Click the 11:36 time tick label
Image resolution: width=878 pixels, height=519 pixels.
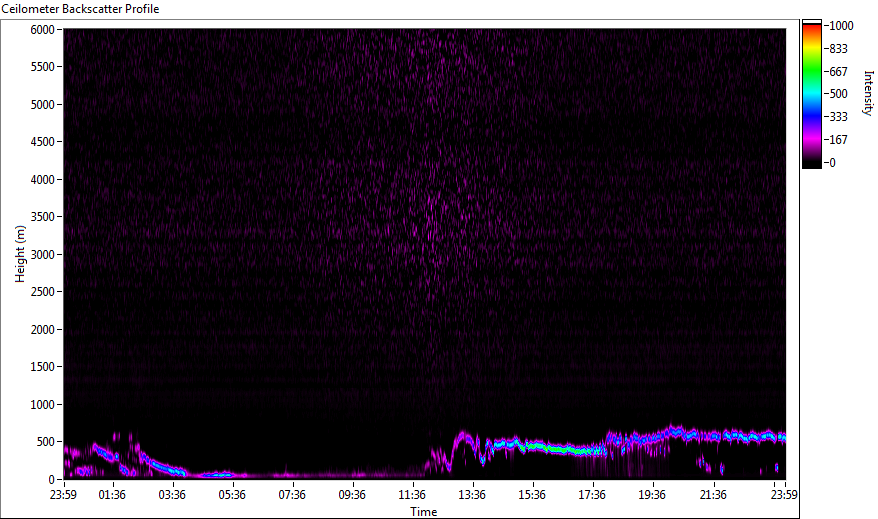coord(412,495)
